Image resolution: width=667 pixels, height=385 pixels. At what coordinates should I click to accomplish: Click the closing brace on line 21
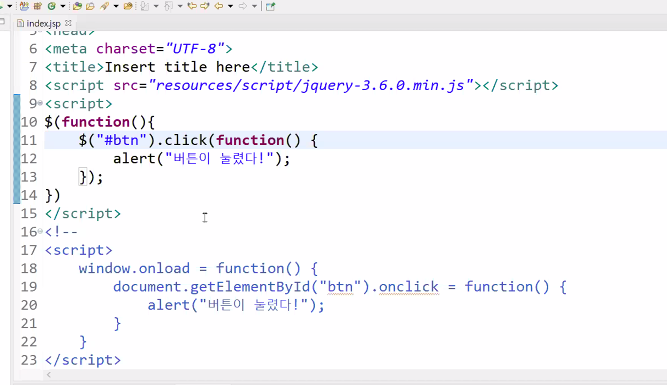pyautogui.click(x=117, y=323)
